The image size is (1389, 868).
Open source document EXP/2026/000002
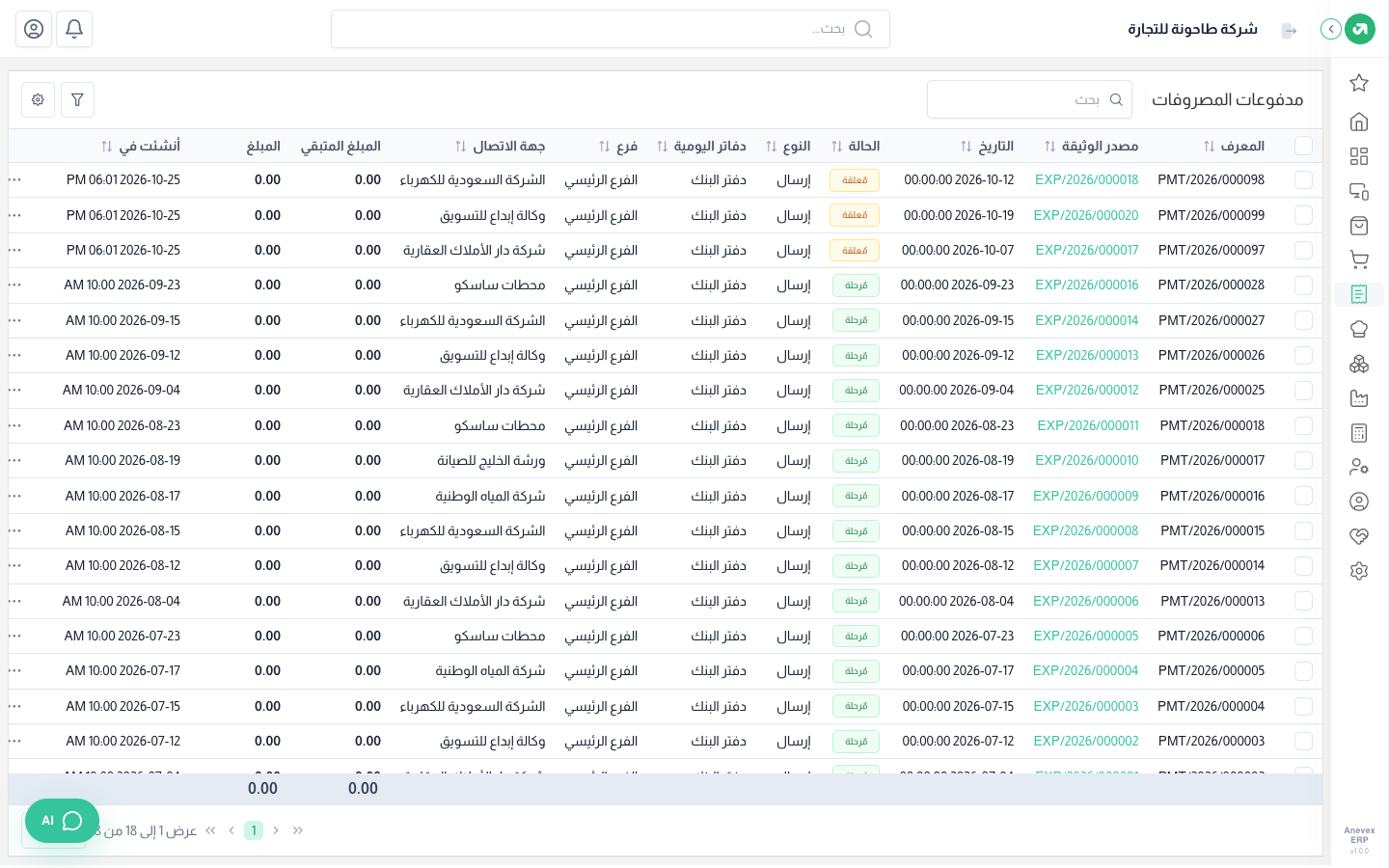1086,742
